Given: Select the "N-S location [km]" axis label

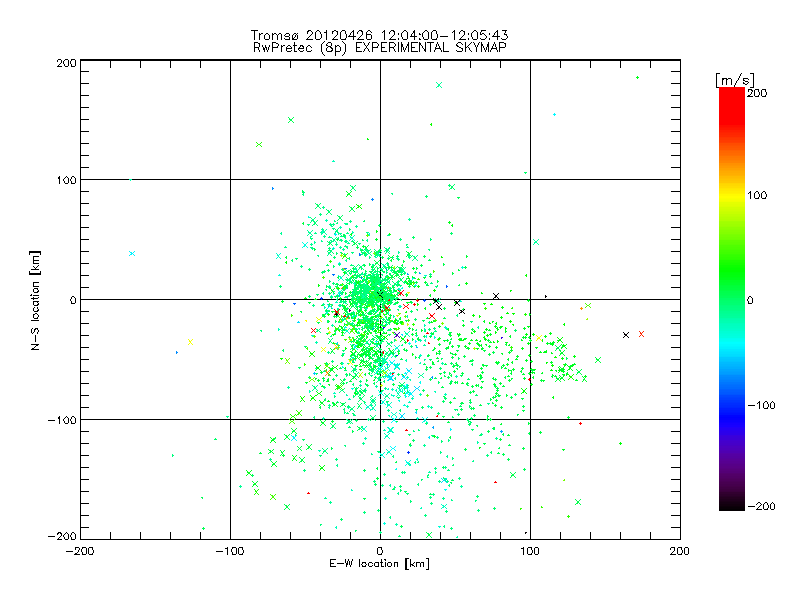Looking at the screenshot, I should click(x=35, y=300).
